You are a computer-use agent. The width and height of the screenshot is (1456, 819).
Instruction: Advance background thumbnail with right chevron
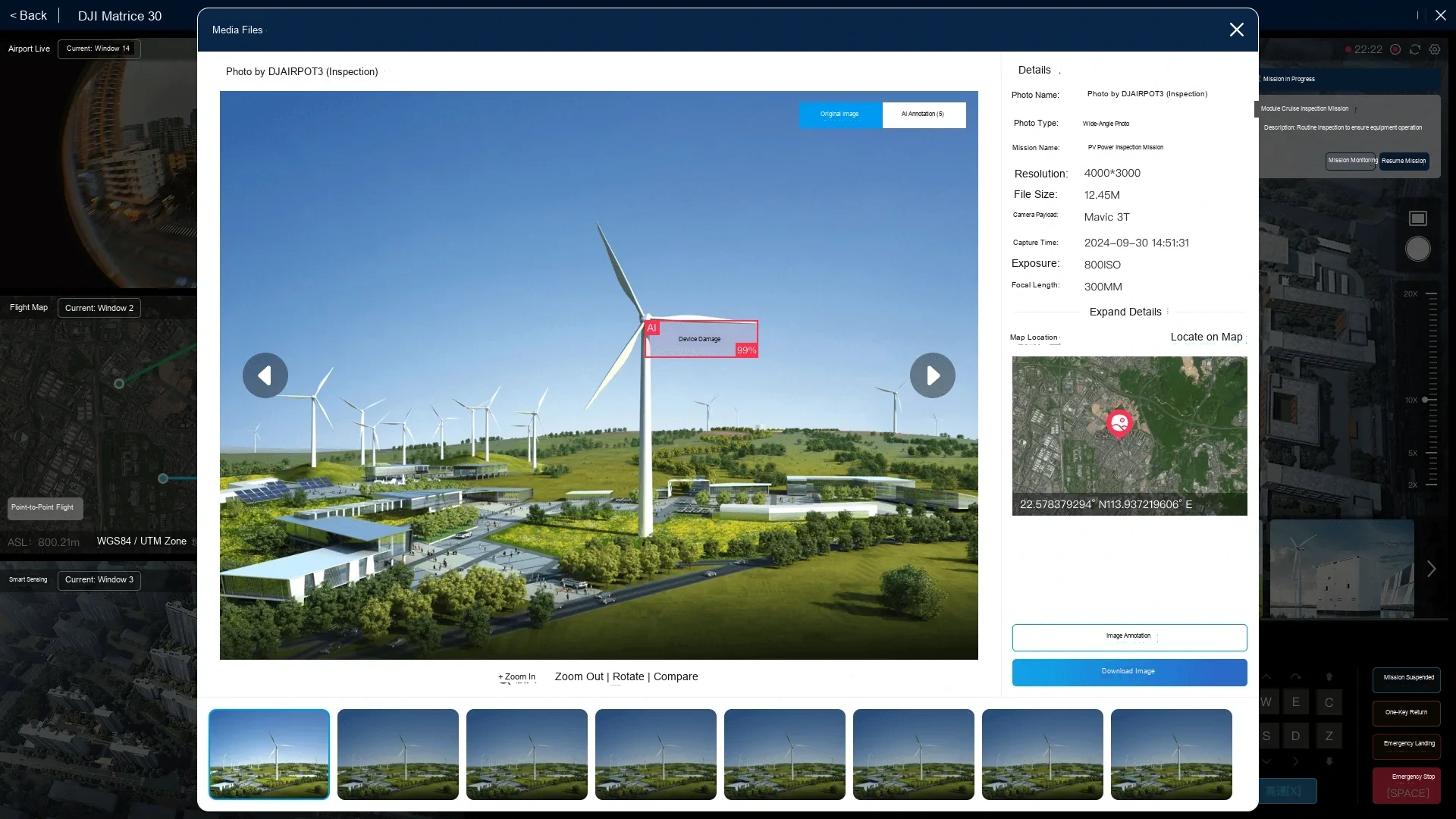[x=1431, y=569]
